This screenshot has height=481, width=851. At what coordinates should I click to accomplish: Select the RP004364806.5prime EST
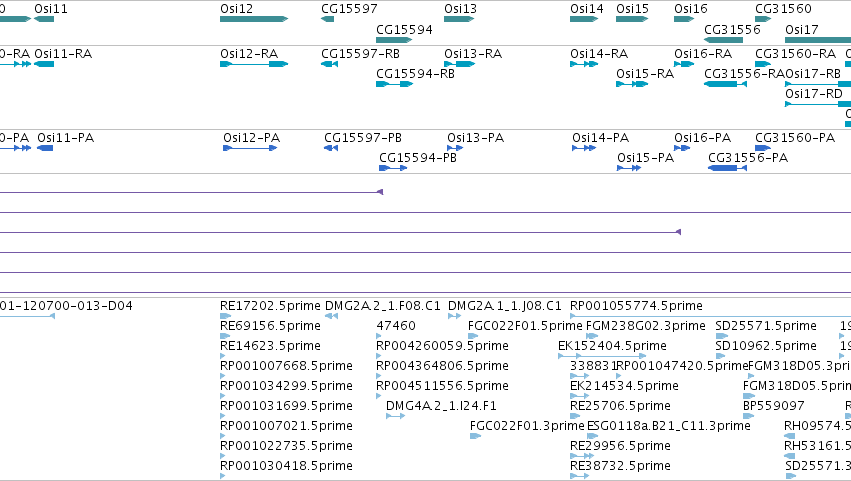pos(379,376)
